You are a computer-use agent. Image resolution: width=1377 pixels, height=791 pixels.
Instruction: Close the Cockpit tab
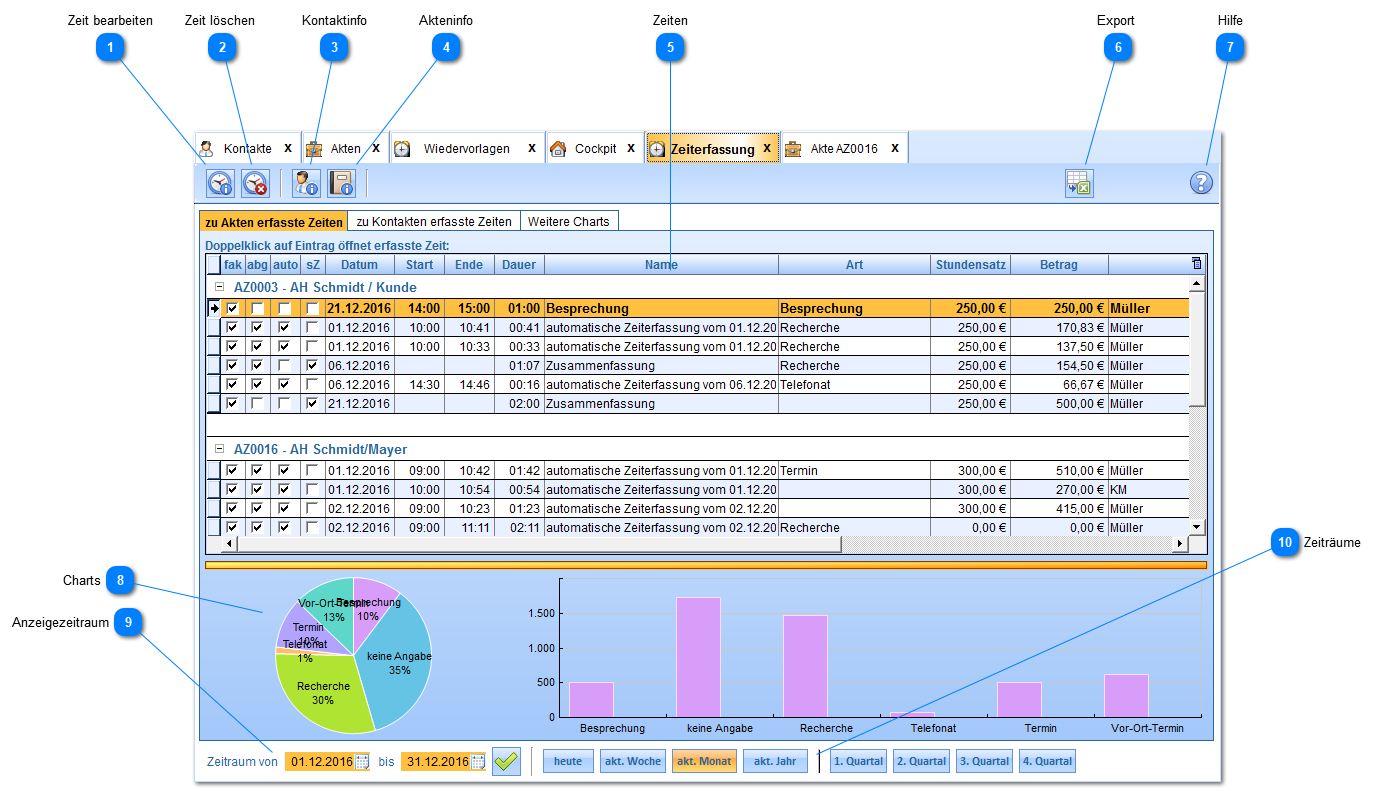(631, 148)
